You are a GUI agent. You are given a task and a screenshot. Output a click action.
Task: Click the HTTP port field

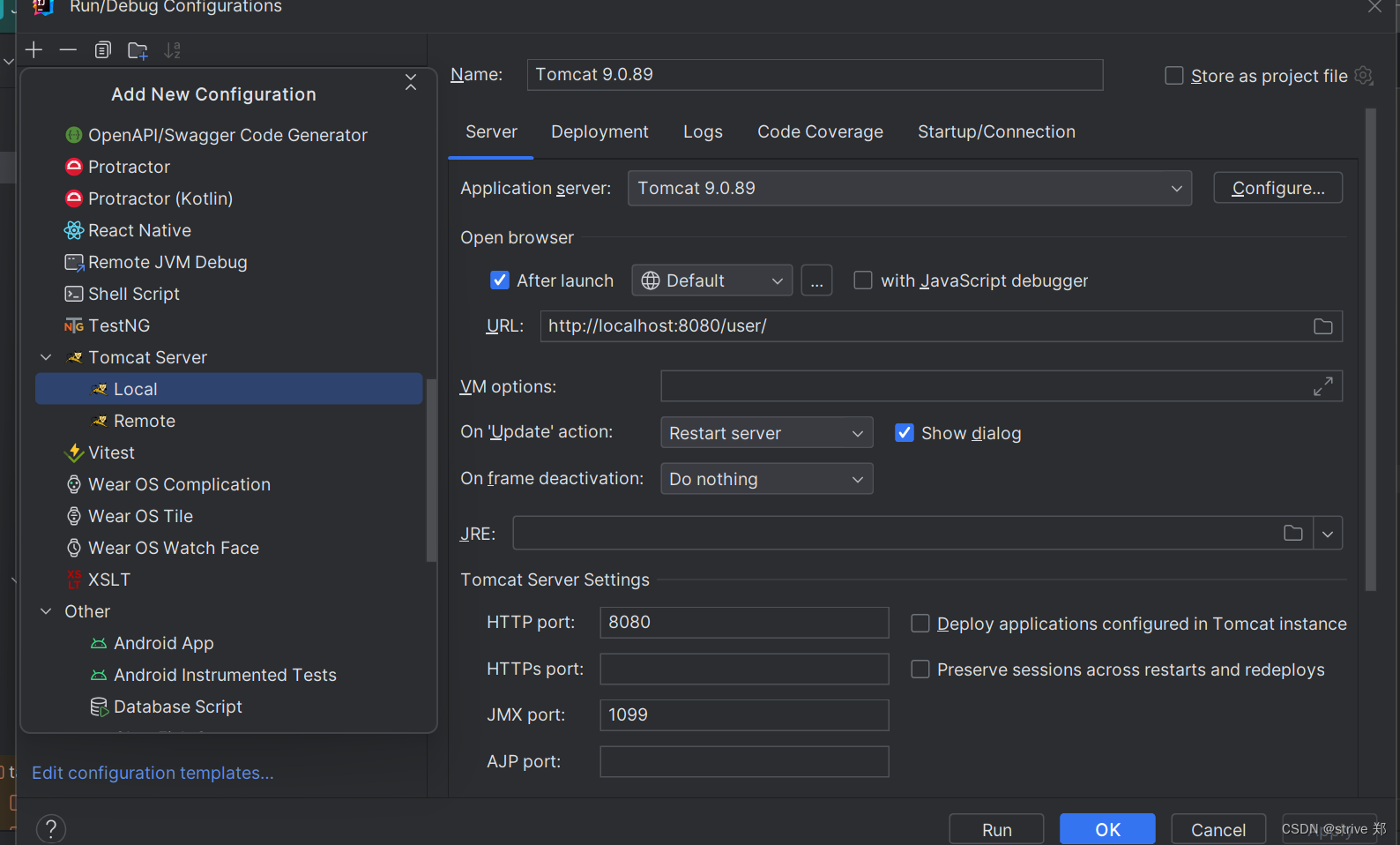744,623
